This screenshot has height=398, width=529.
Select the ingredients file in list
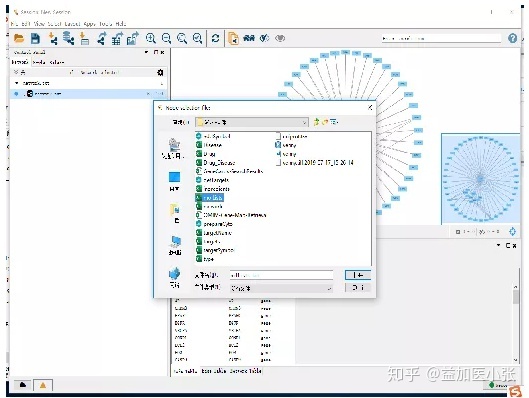pos(213,189)
